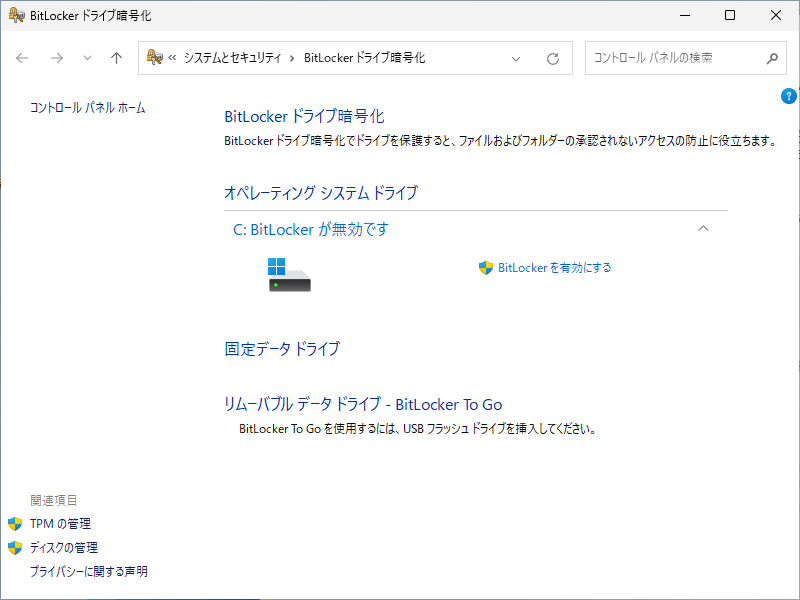Open the address bar history dropdown
800x600 pixels.
(x=516, y=59)
